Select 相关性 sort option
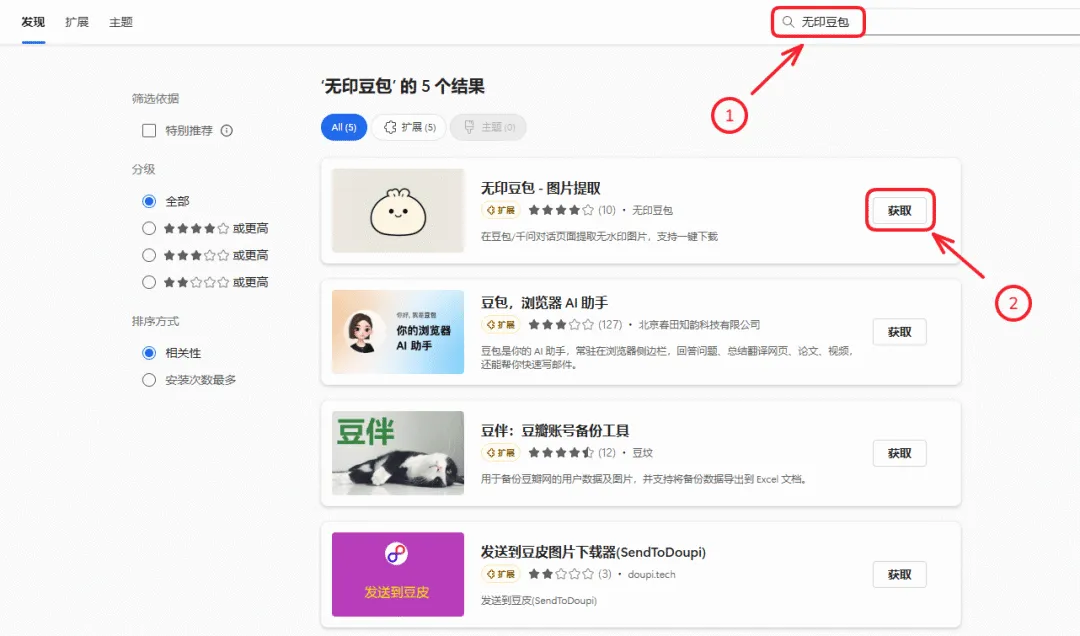1080x636 pixels. tap(149, 353)
